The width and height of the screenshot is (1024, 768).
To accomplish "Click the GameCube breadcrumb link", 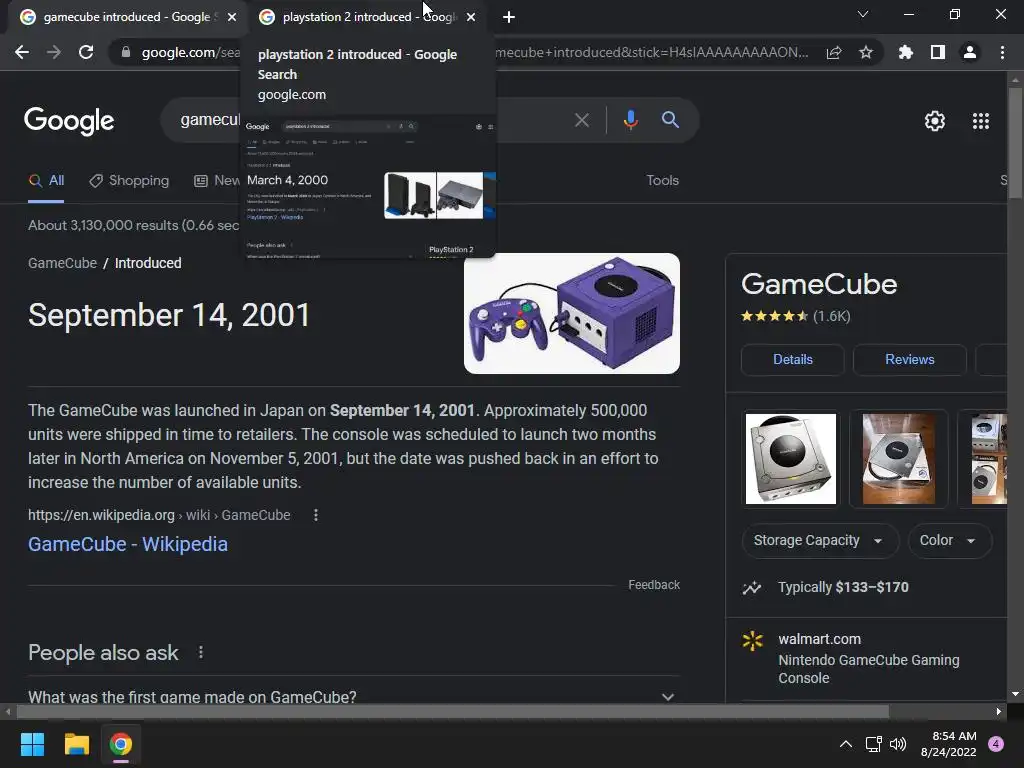I will tap(62, 263).
